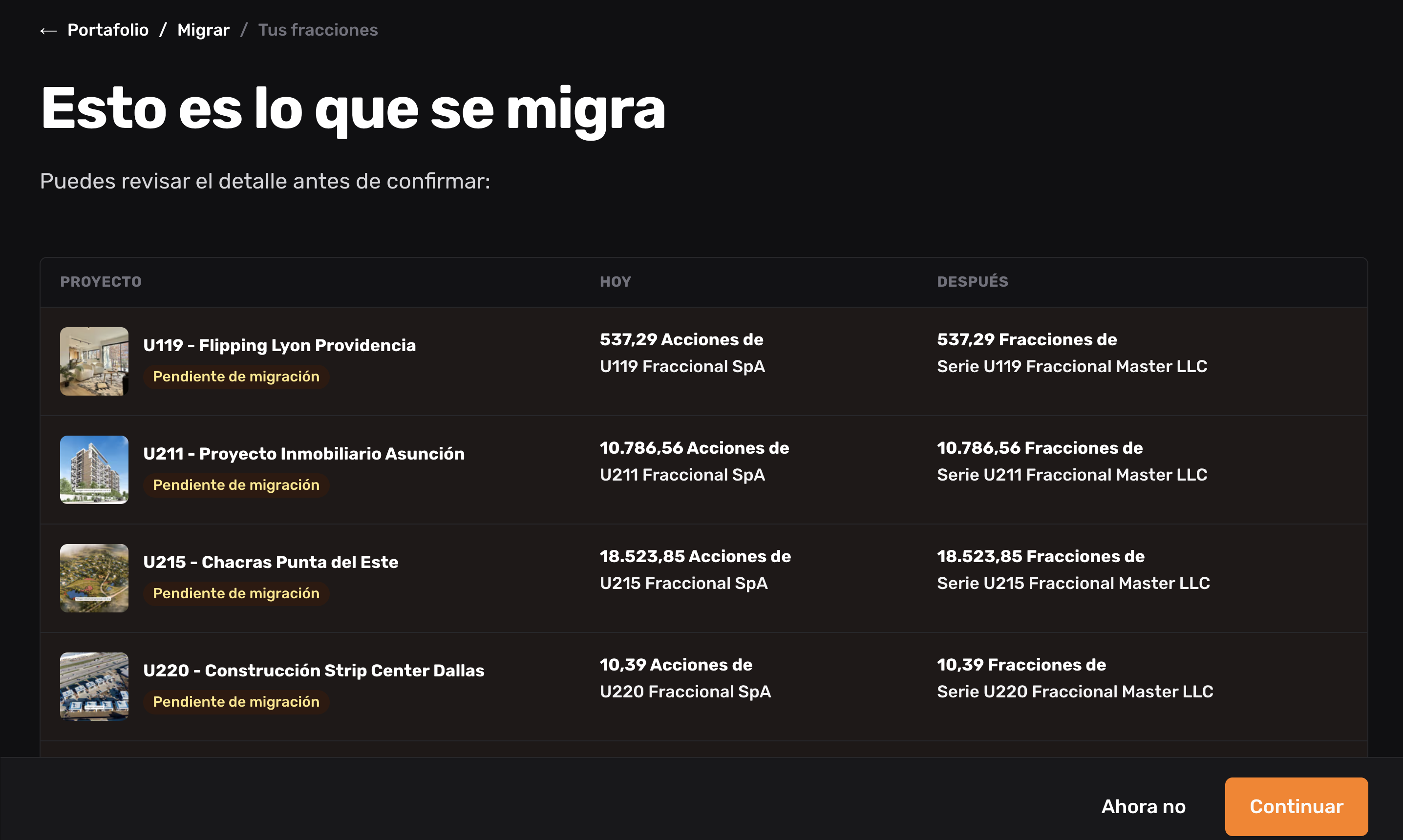The image size is (1403, 840).
Task: Click the PROYECTO column header
Action: [101, 281]
